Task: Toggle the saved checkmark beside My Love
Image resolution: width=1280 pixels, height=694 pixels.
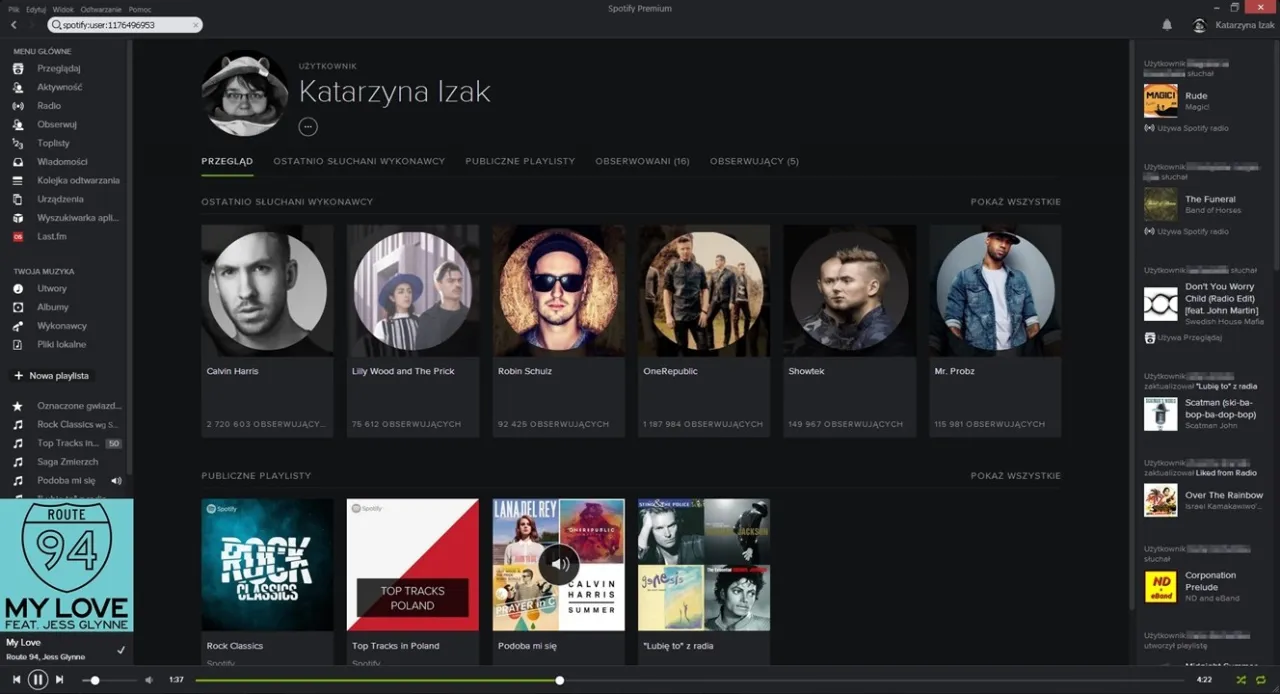Action: 121,650
